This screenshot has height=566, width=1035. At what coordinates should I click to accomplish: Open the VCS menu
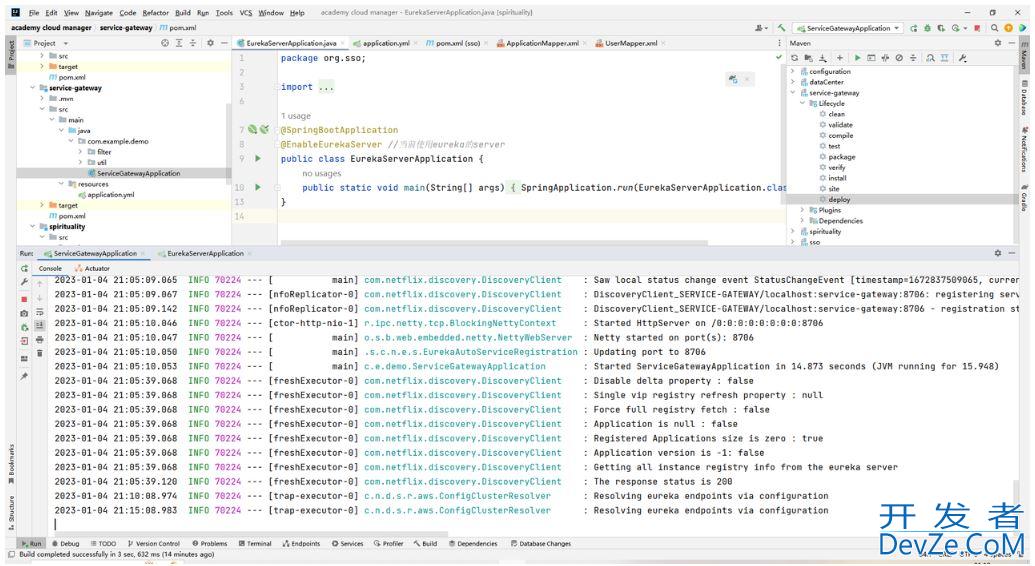(246, 13)
